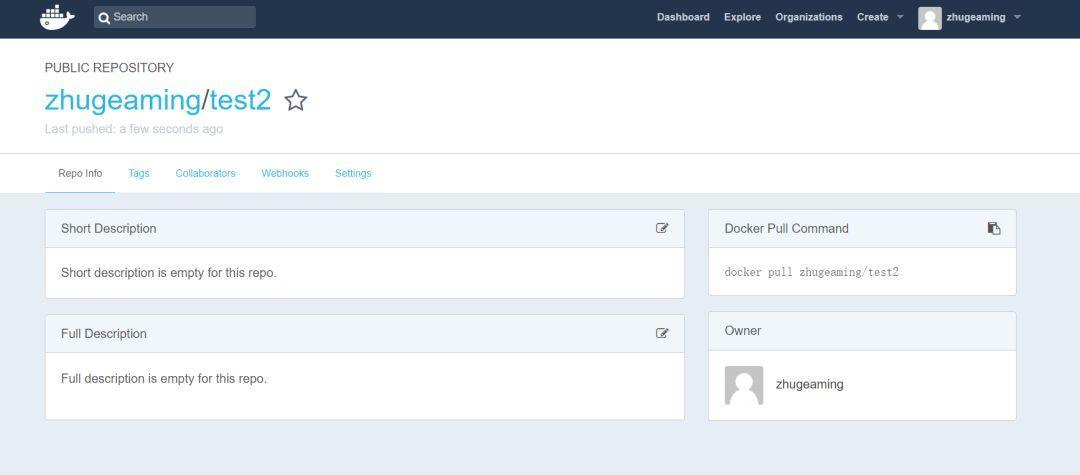Viewport: 1080px width, 475px height.
Task: Copy the Docker pull command
Action: click(994, 229)
